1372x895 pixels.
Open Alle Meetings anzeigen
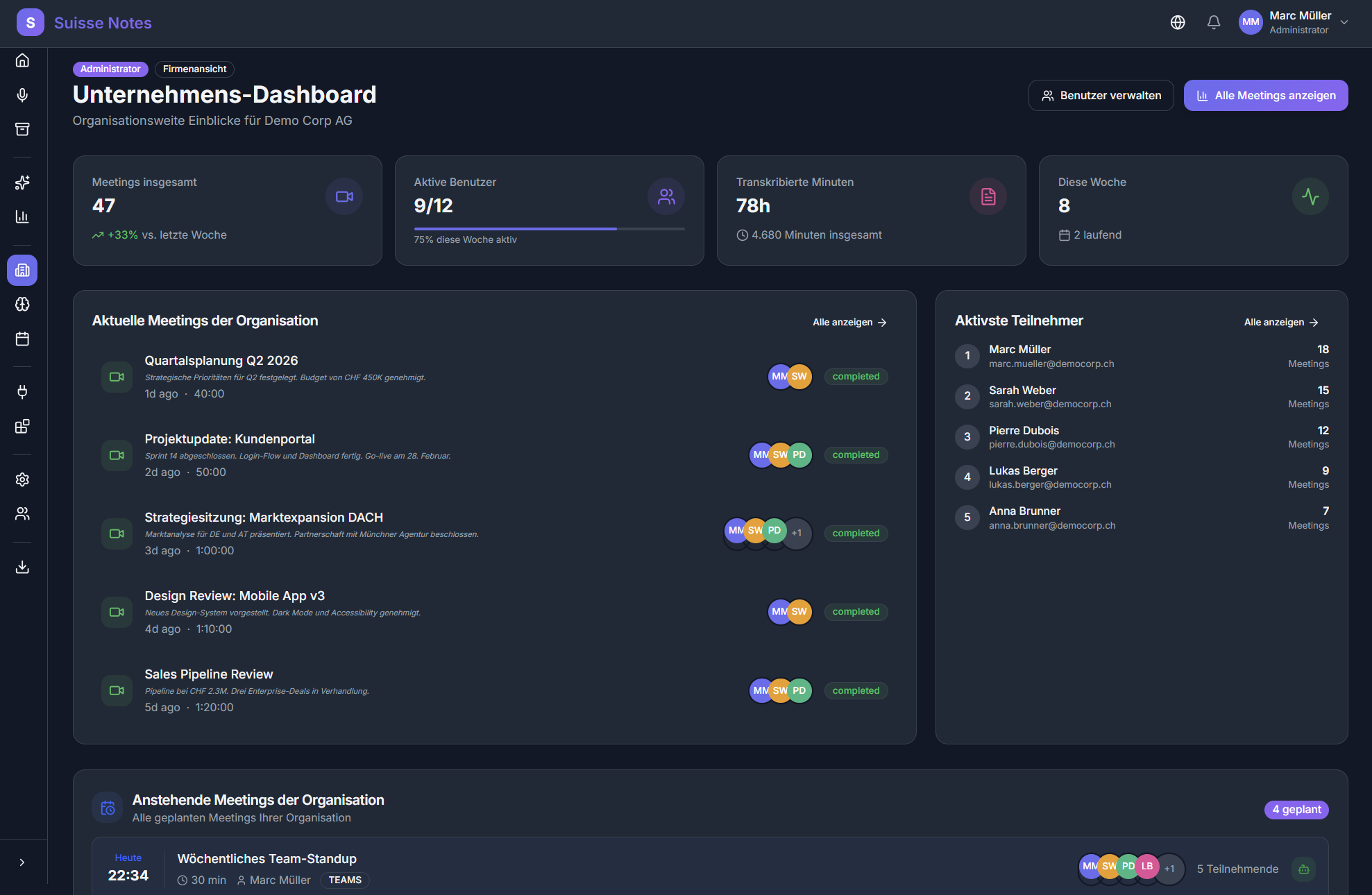(x=1265, y=95)
